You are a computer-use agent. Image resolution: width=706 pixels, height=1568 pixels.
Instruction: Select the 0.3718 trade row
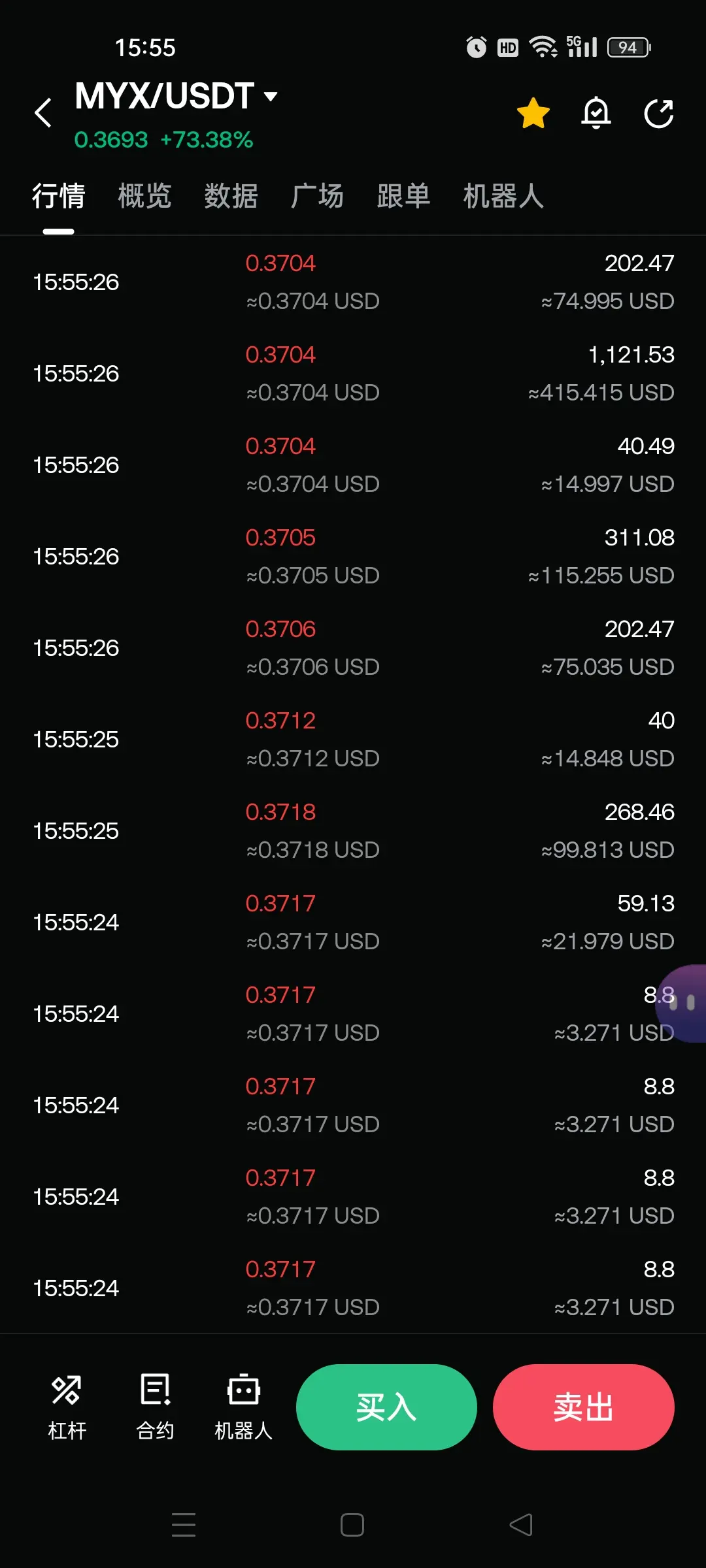tap(353, 830)
